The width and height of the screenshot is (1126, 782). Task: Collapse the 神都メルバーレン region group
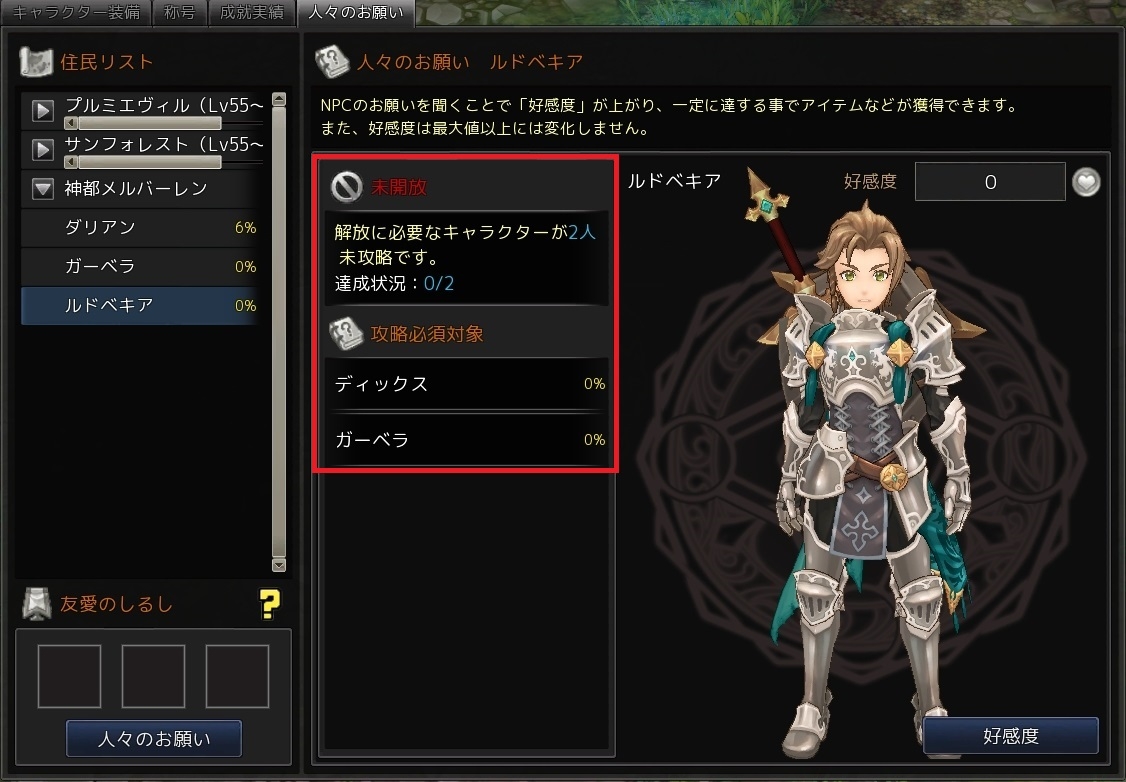pos(42,188)
